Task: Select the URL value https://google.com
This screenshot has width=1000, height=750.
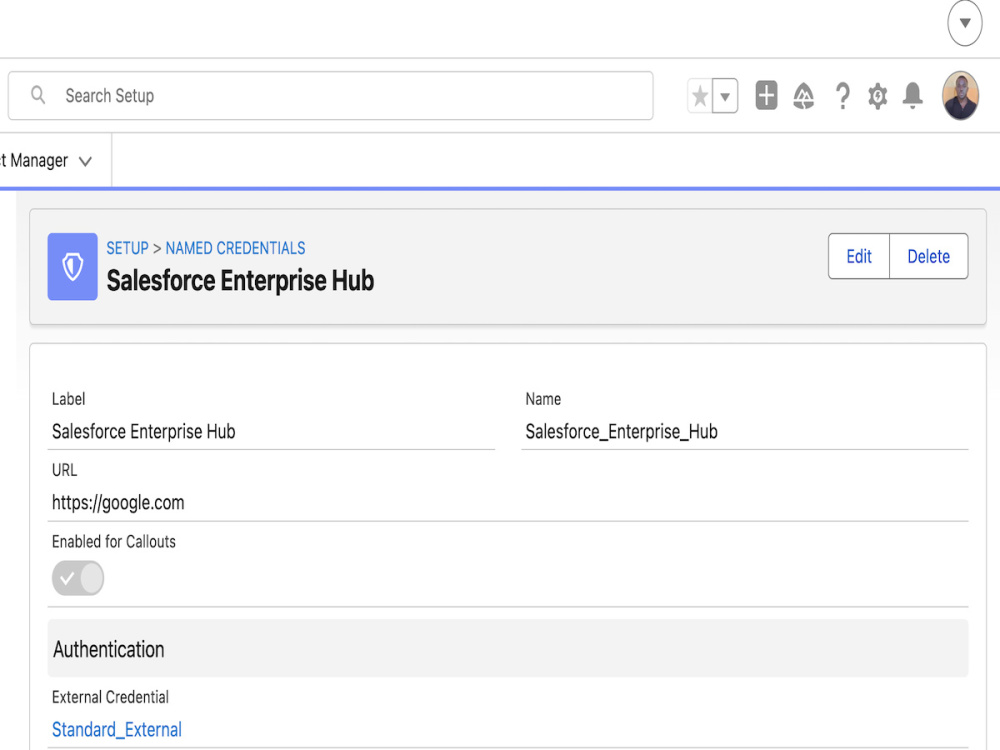Action: 118,503
